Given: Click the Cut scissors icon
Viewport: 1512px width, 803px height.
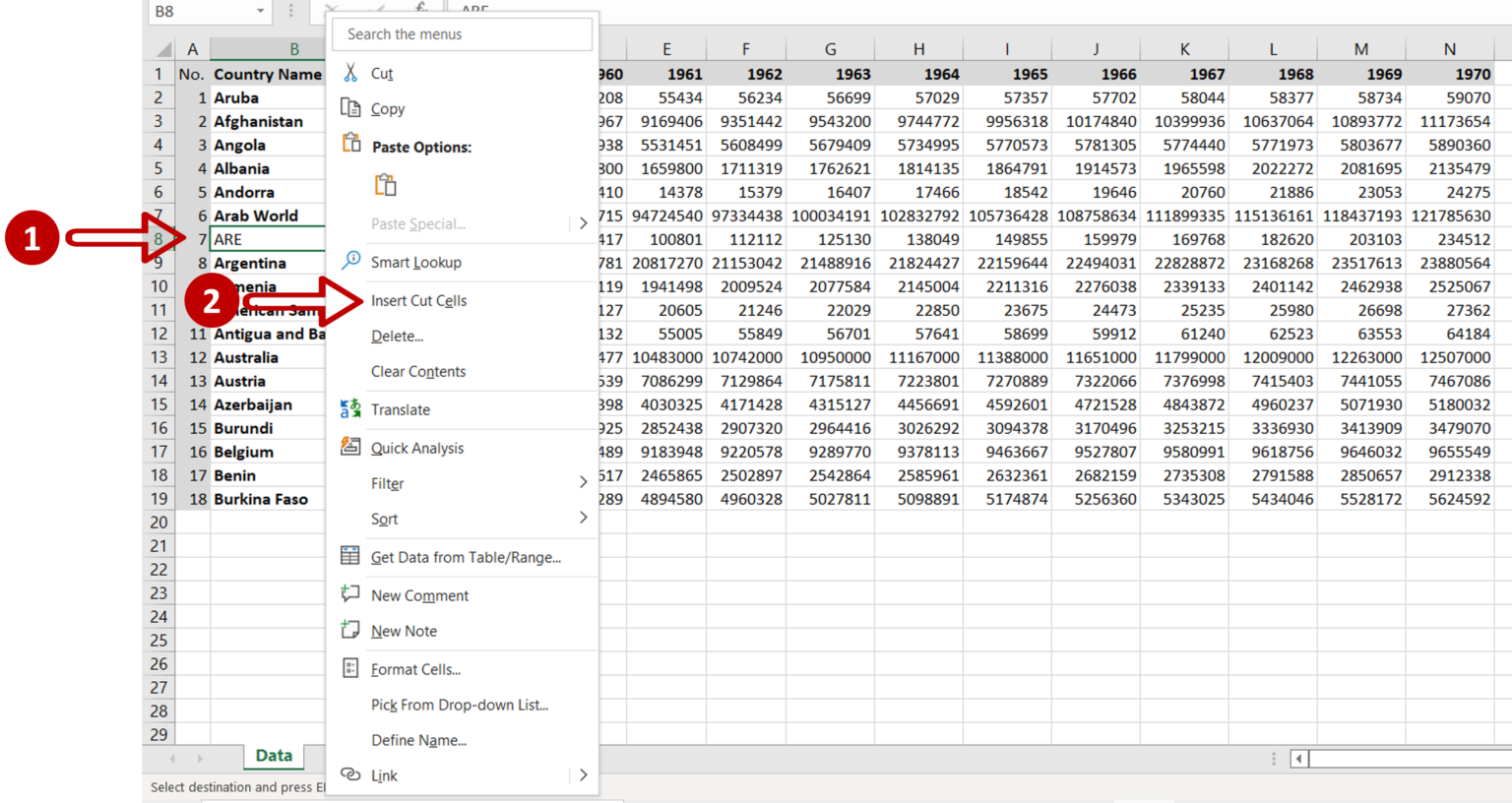Looking at the screenshot, I should tap(349, 73).
